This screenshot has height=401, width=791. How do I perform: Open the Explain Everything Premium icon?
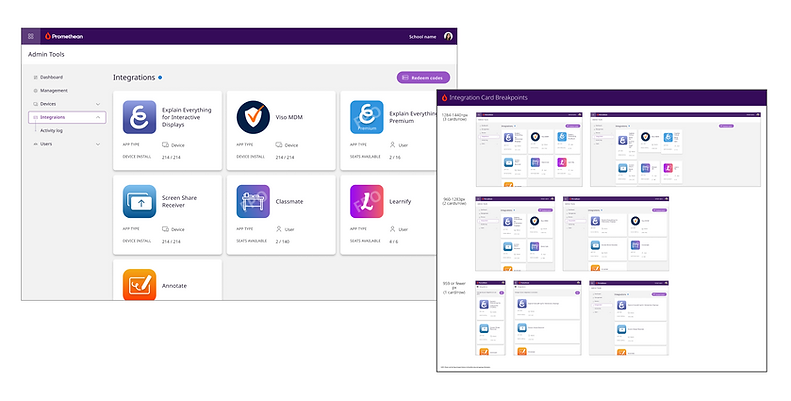[367, 117]
